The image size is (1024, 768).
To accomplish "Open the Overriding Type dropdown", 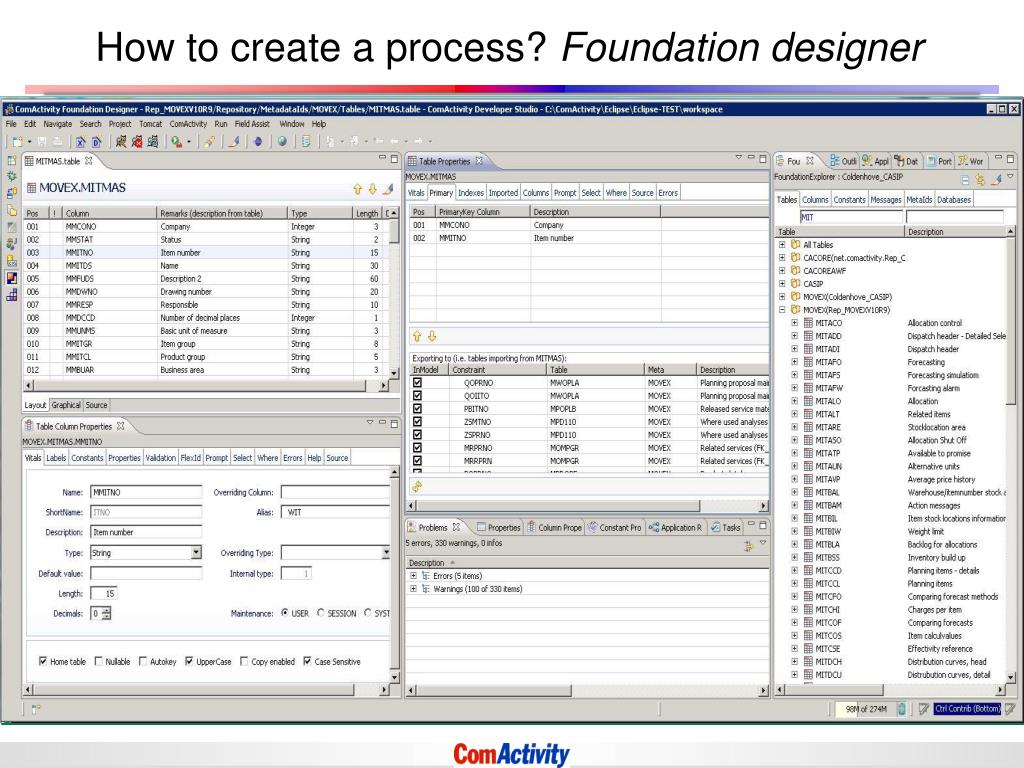I will tap(385, 552).
